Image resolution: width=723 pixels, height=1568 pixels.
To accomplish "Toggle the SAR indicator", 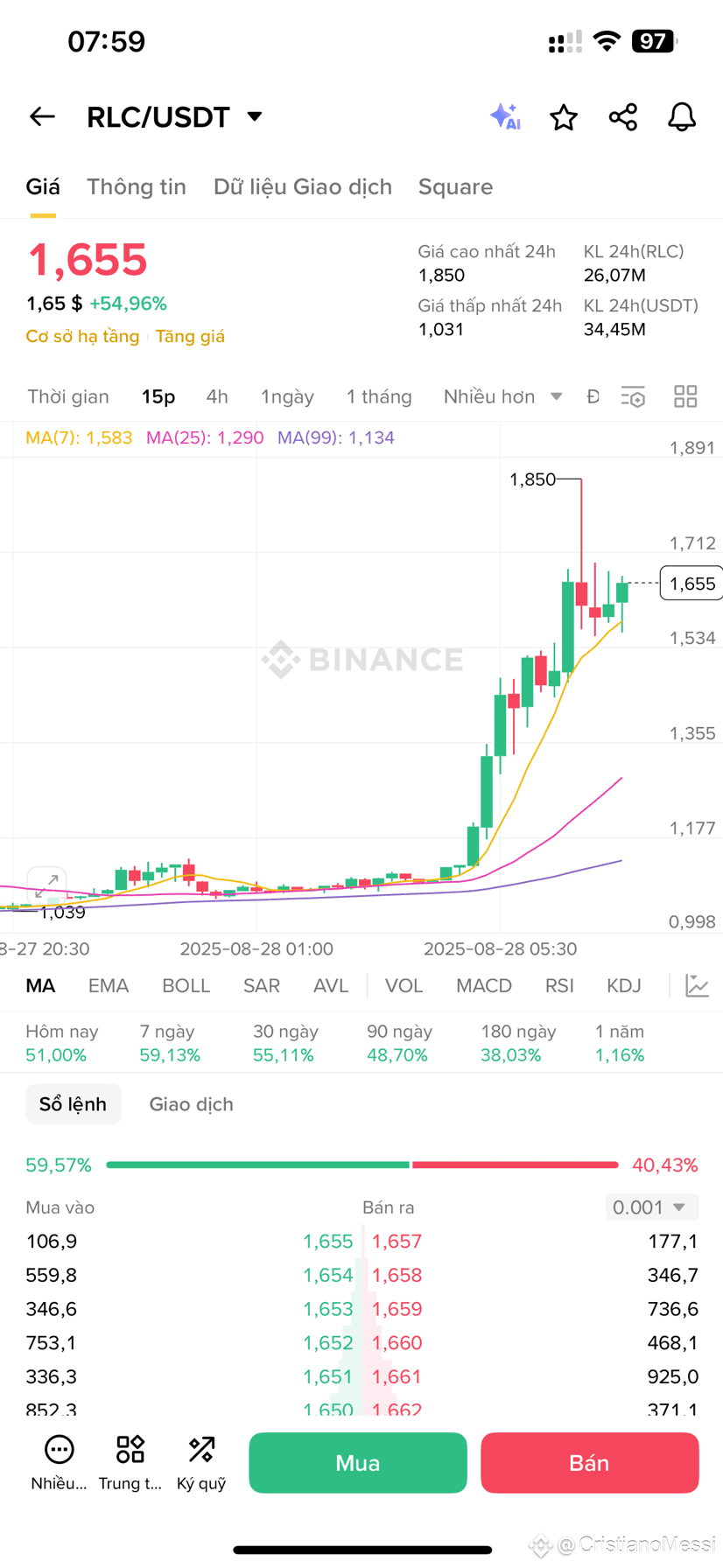I will pyautogui.click(x=262, y=986).
